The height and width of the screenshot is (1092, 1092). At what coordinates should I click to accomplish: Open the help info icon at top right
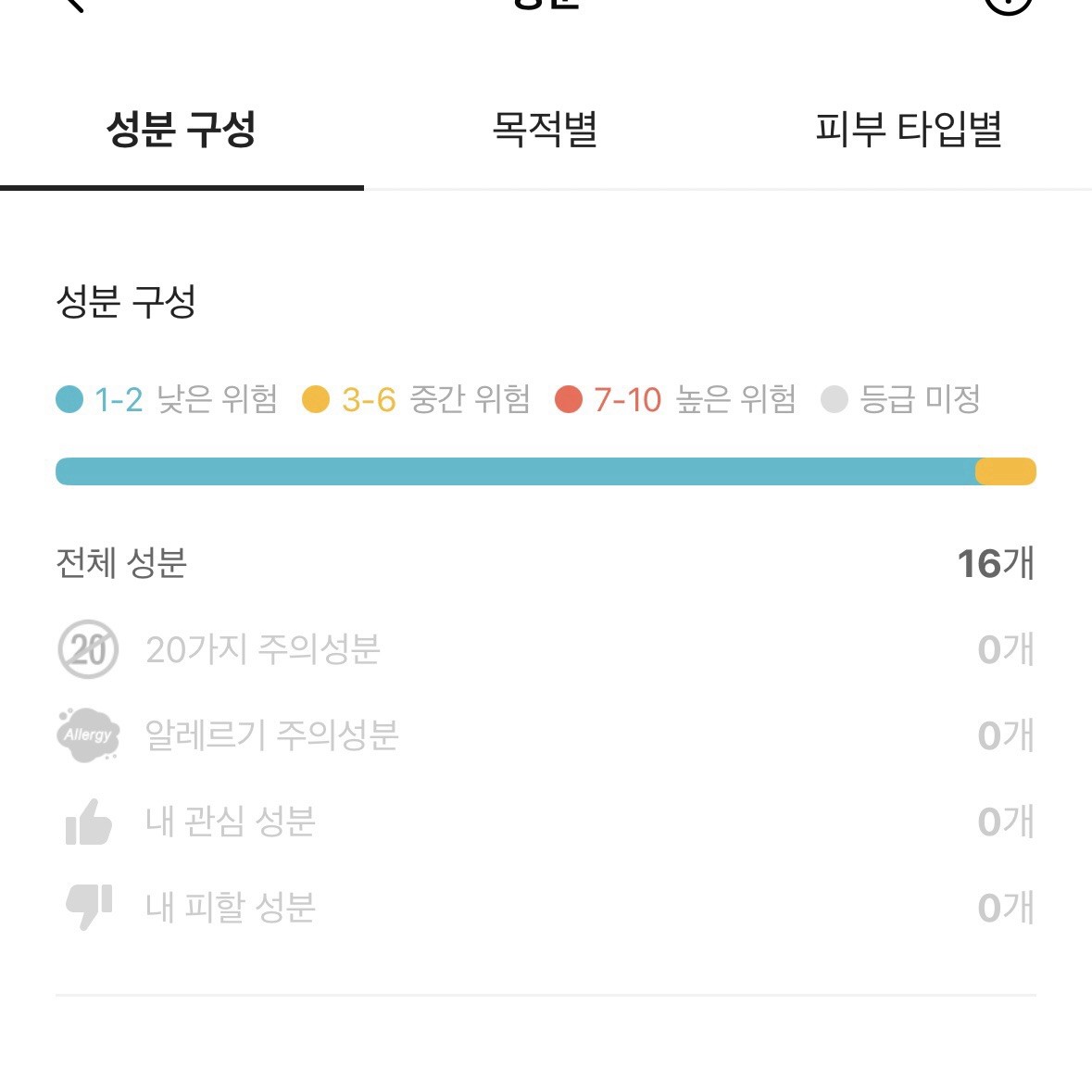click(1008, 6)
